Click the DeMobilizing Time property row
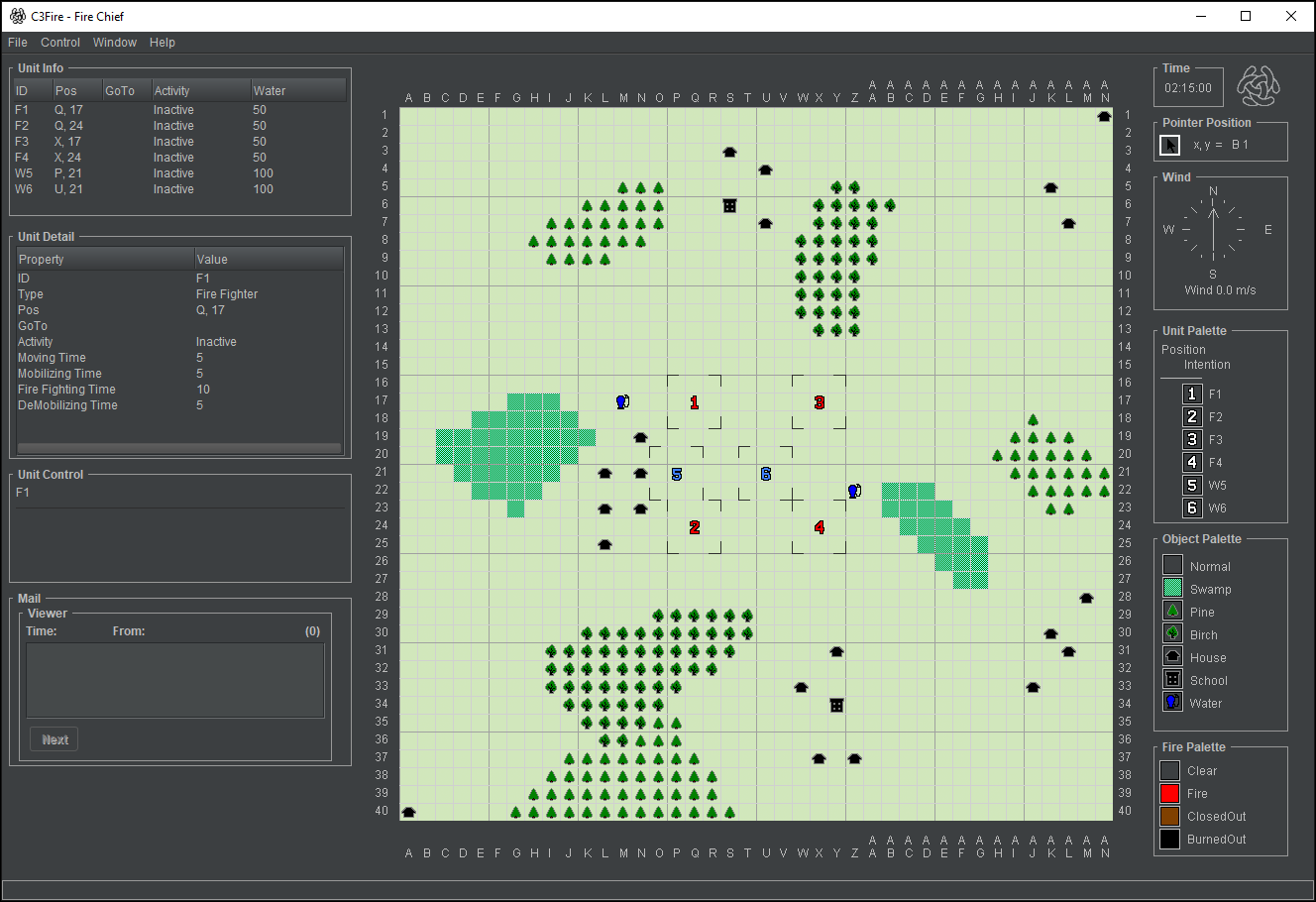 [180, 405]
